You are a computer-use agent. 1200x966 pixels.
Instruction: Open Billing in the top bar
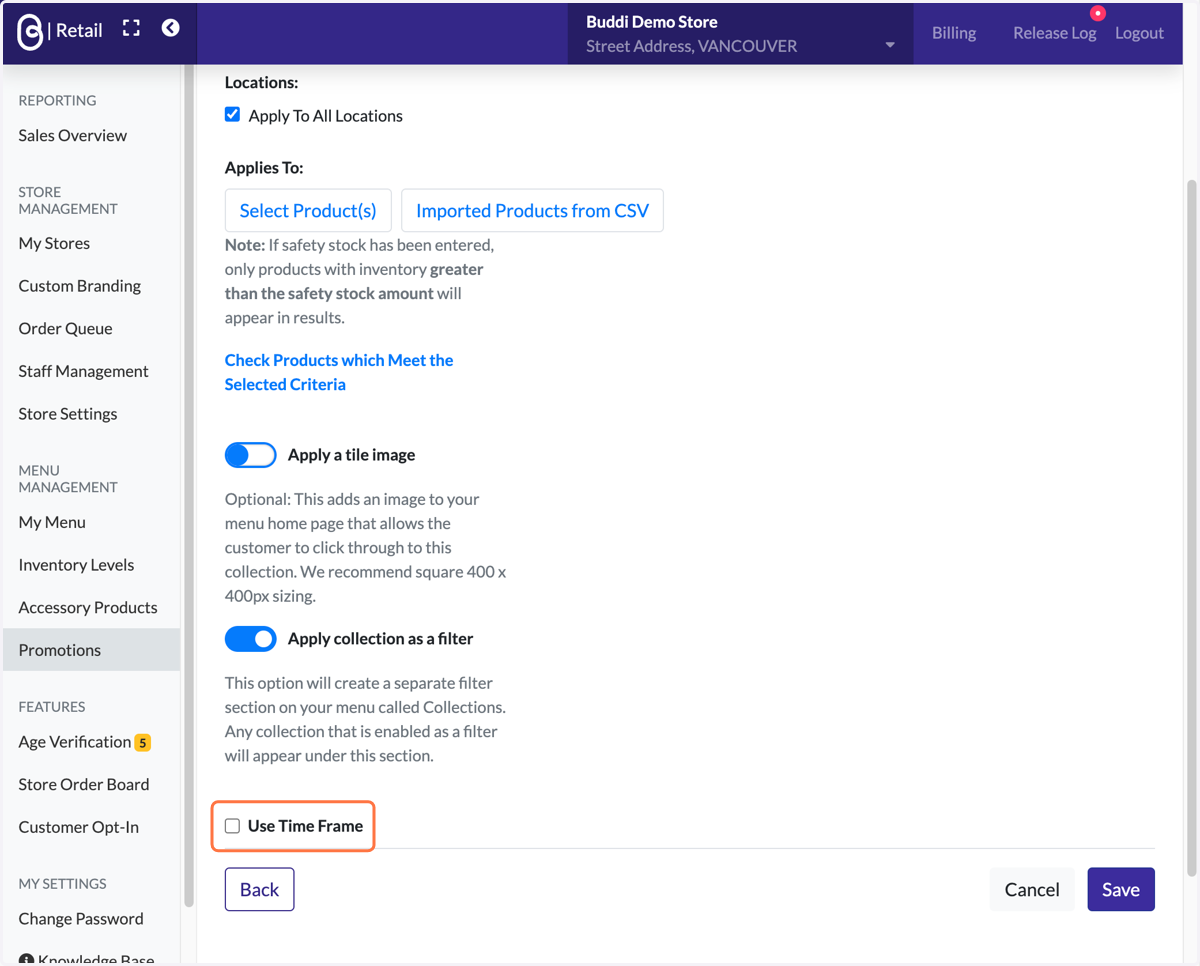(954, 33)
